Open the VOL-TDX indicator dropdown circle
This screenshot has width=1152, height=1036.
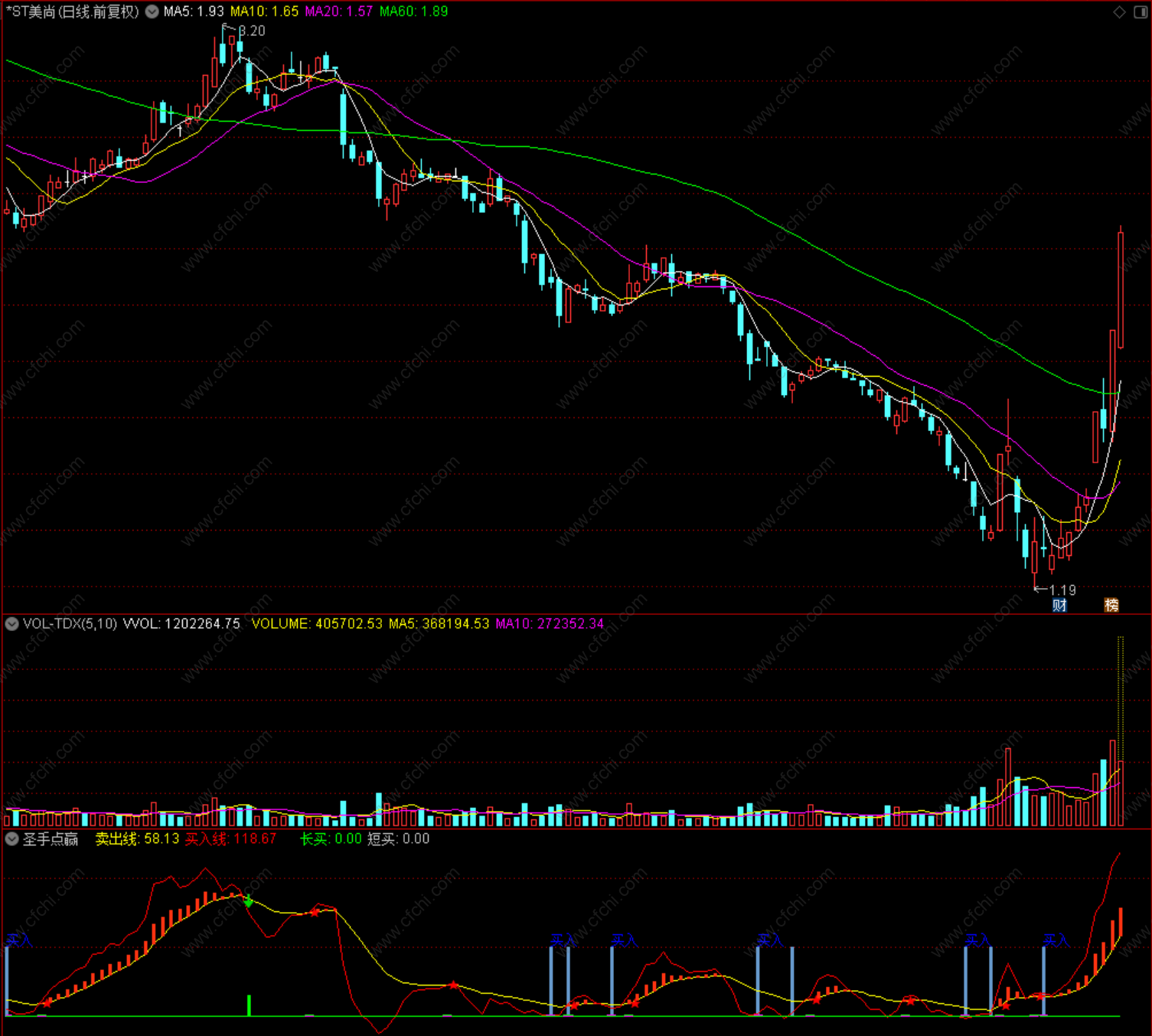[11, 624]
